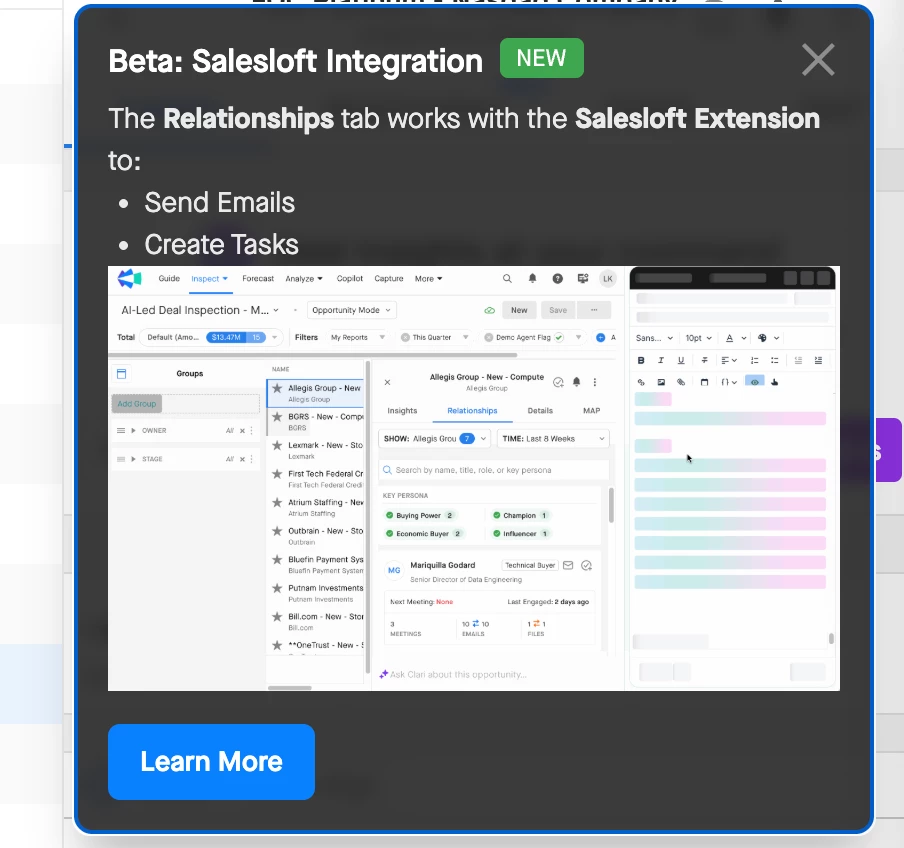
Task: Switch to the MAP tab
Action: click(x=592, y=410)
